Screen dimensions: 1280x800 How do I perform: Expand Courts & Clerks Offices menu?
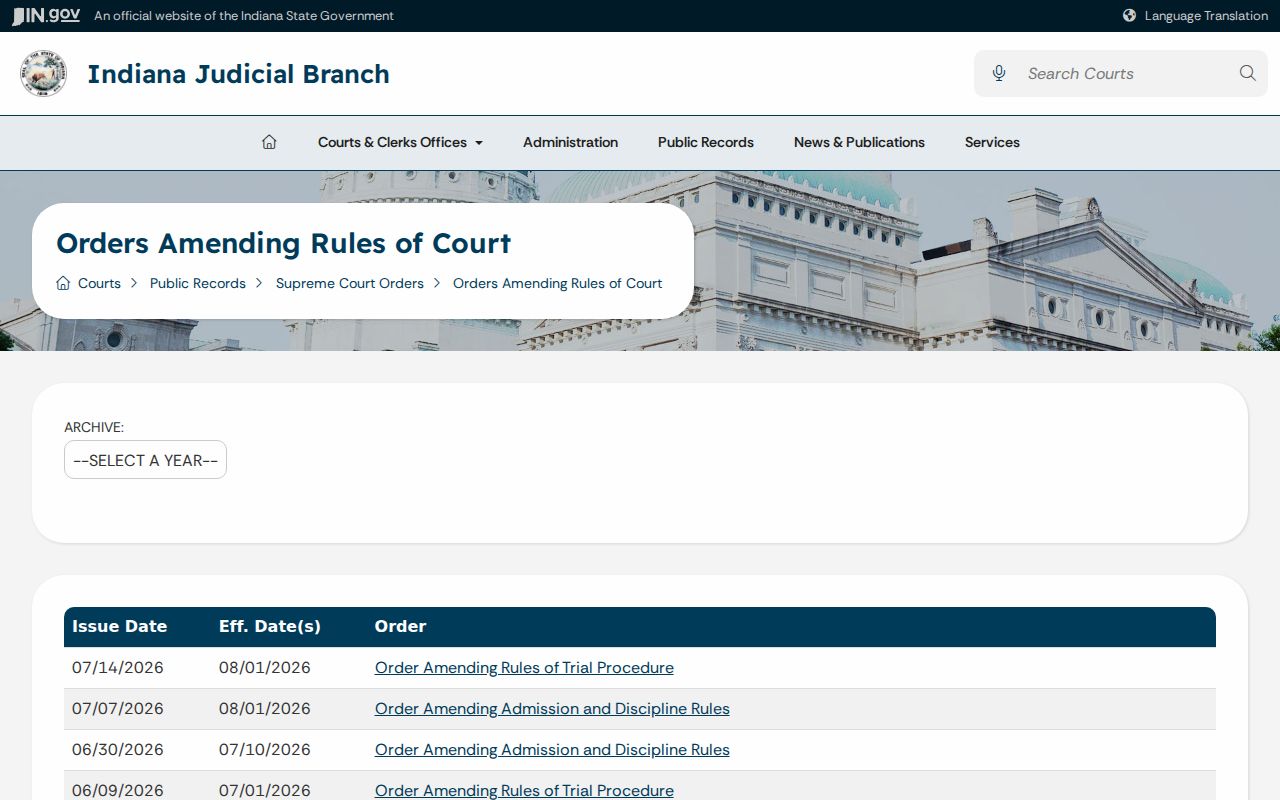coord(400,142)
